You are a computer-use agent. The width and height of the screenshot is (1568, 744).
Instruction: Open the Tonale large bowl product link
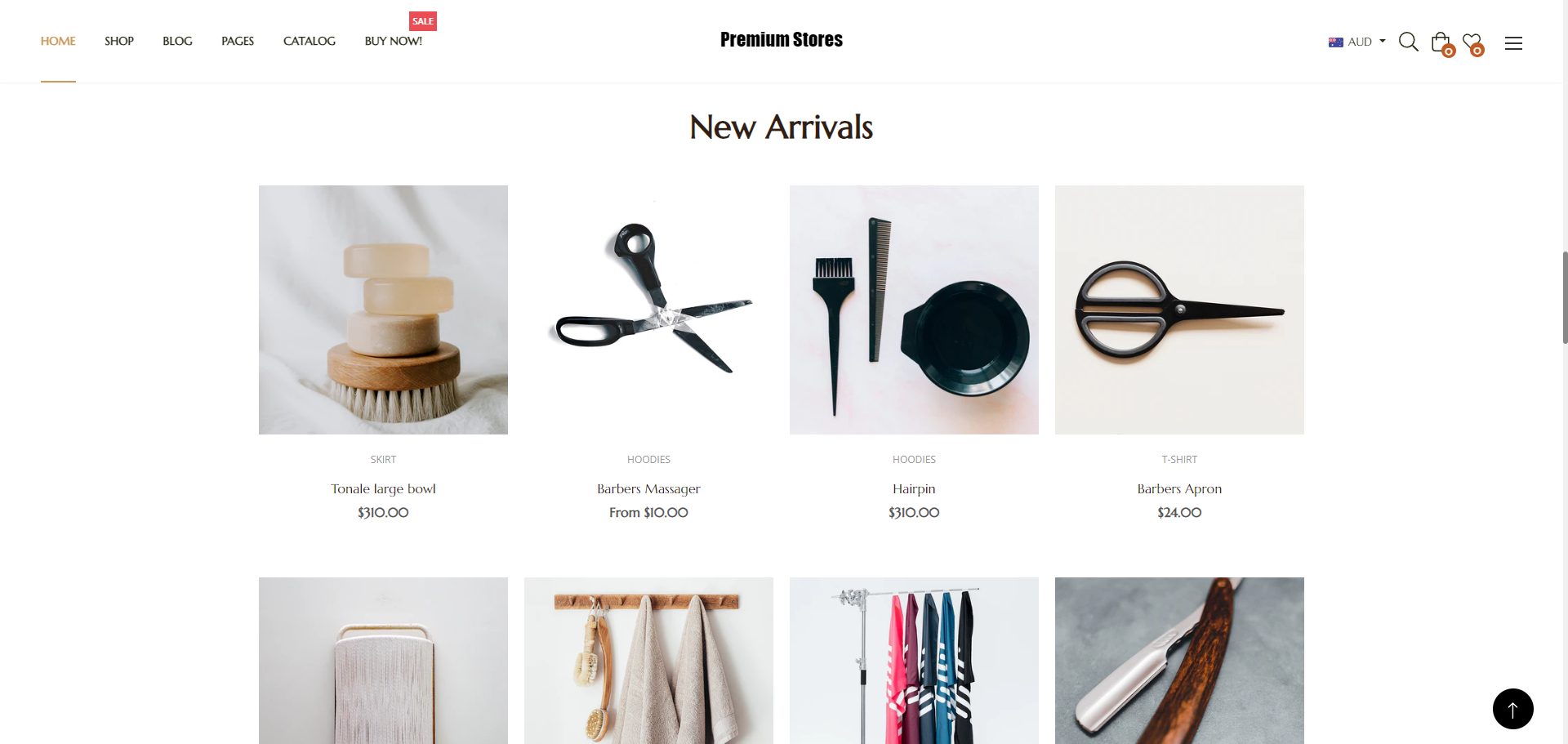(383, 488)
